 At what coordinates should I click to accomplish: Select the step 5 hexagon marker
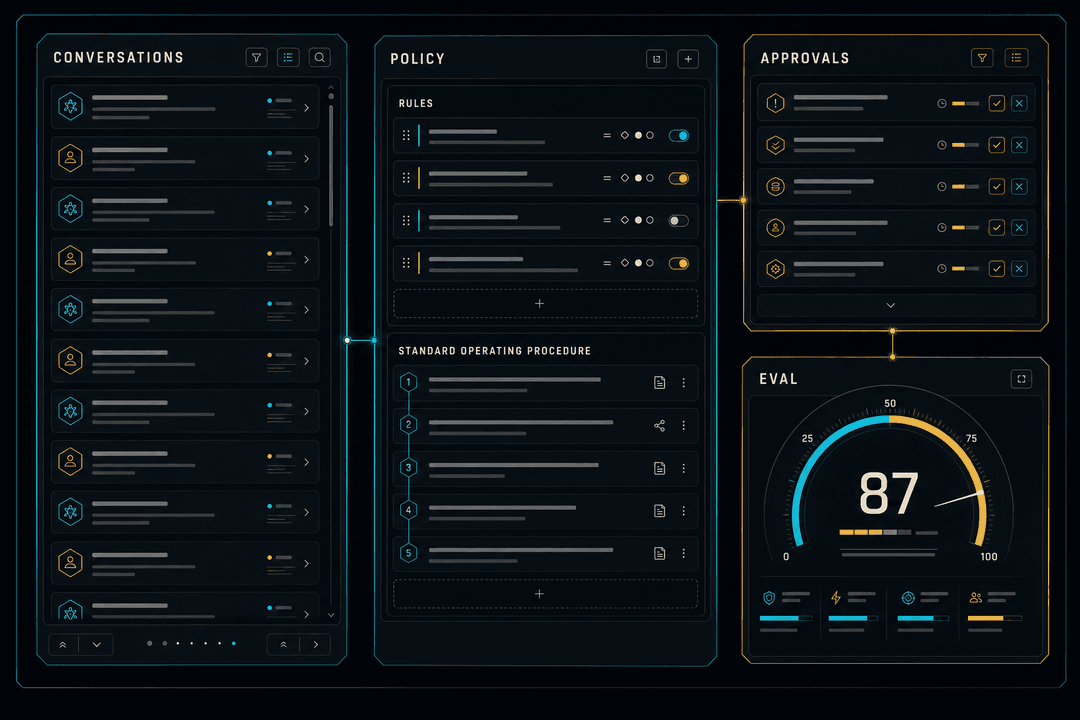(408, 553)
